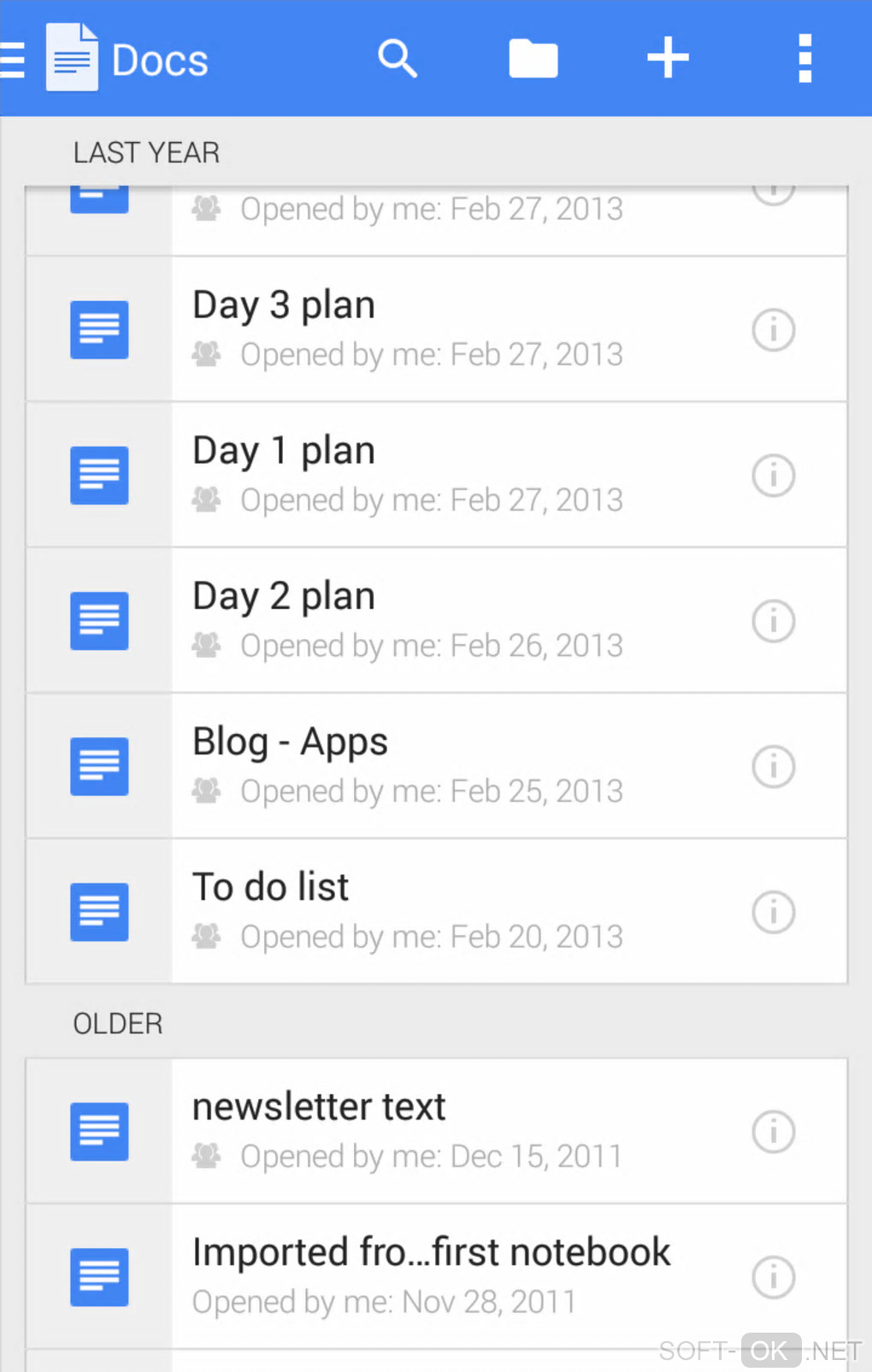Show details for Day 2 plan
Viewport: 872px width, 1372px height.
[773, 620]
